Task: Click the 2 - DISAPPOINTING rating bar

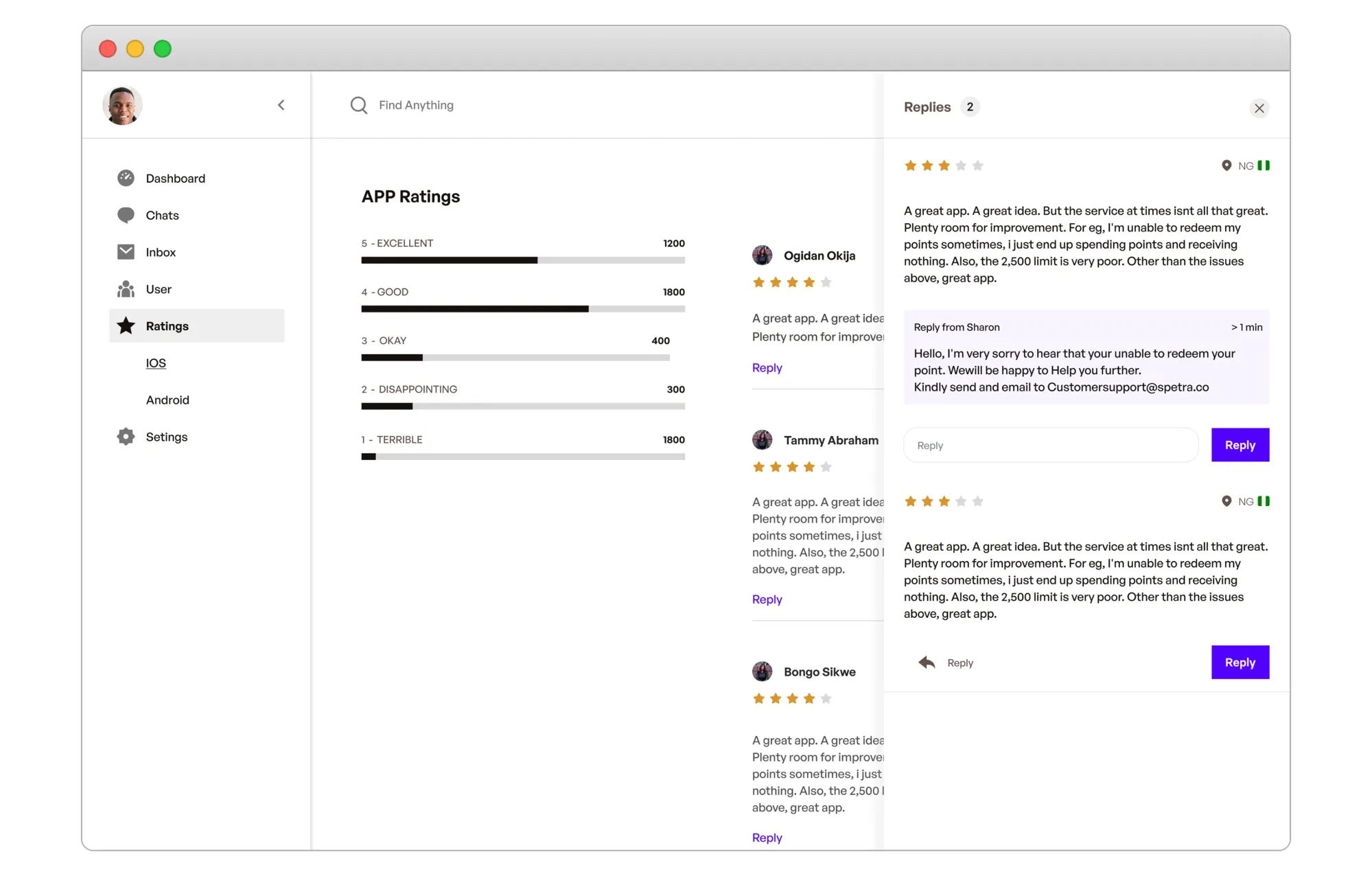Action: [523, 406]
